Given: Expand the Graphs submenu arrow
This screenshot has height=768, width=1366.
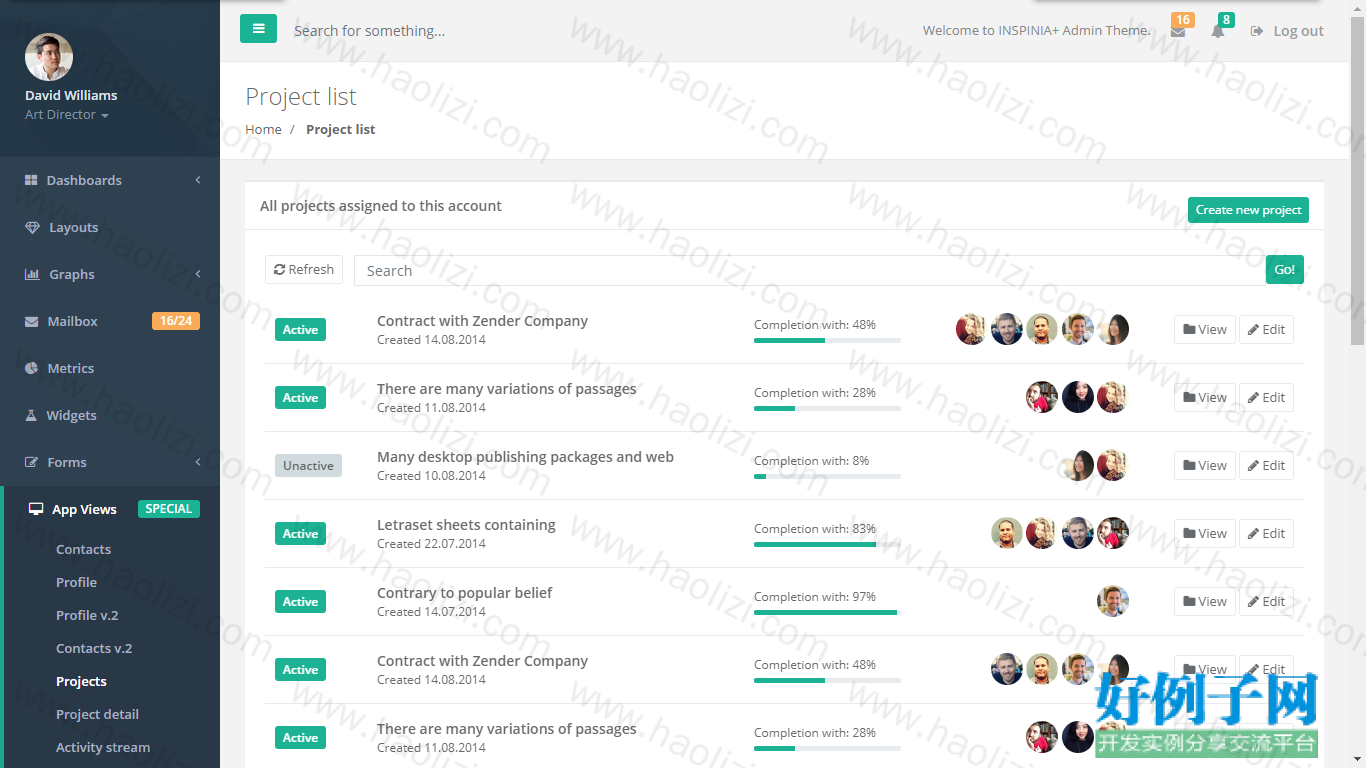Looking at the screenshot, I should pyautogui.click(x=198, y=274).
